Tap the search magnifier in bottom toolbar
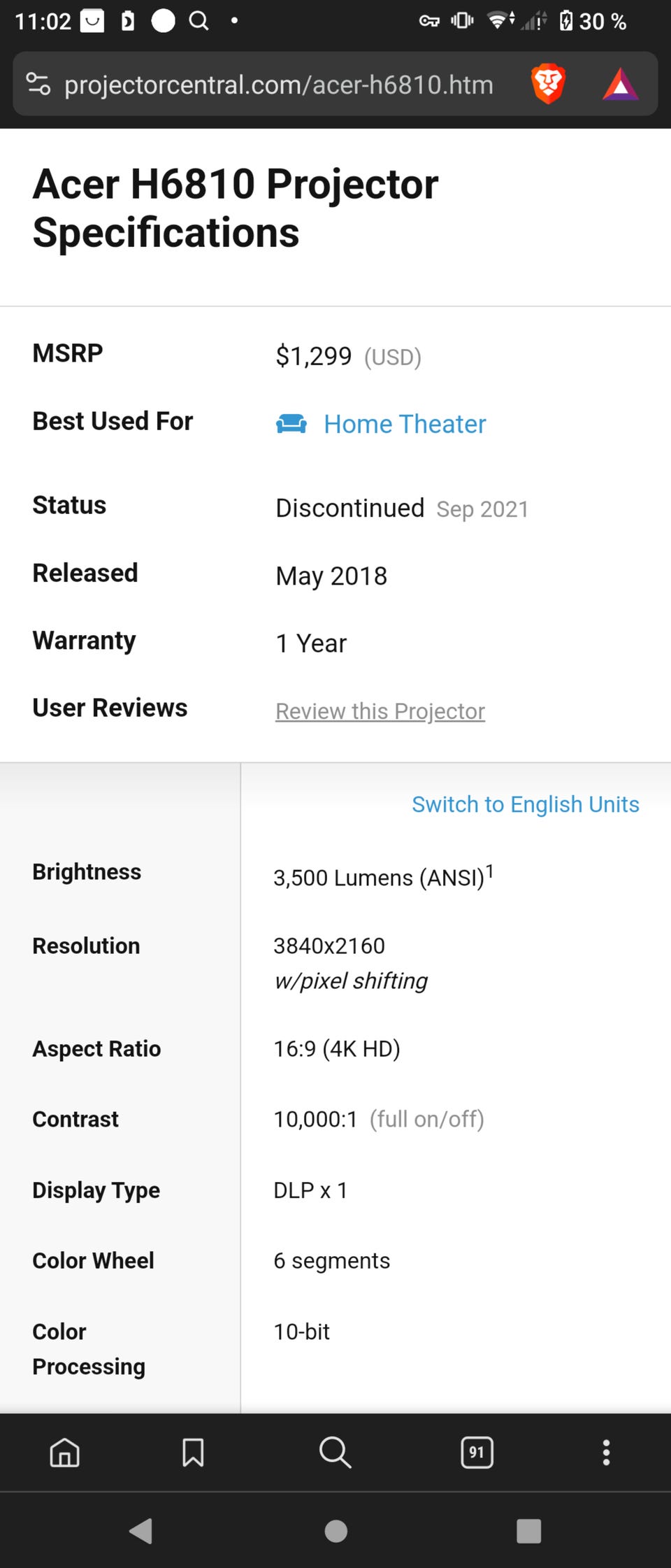This screenshot has height=1568, width=671. (x=335, y=1453)
